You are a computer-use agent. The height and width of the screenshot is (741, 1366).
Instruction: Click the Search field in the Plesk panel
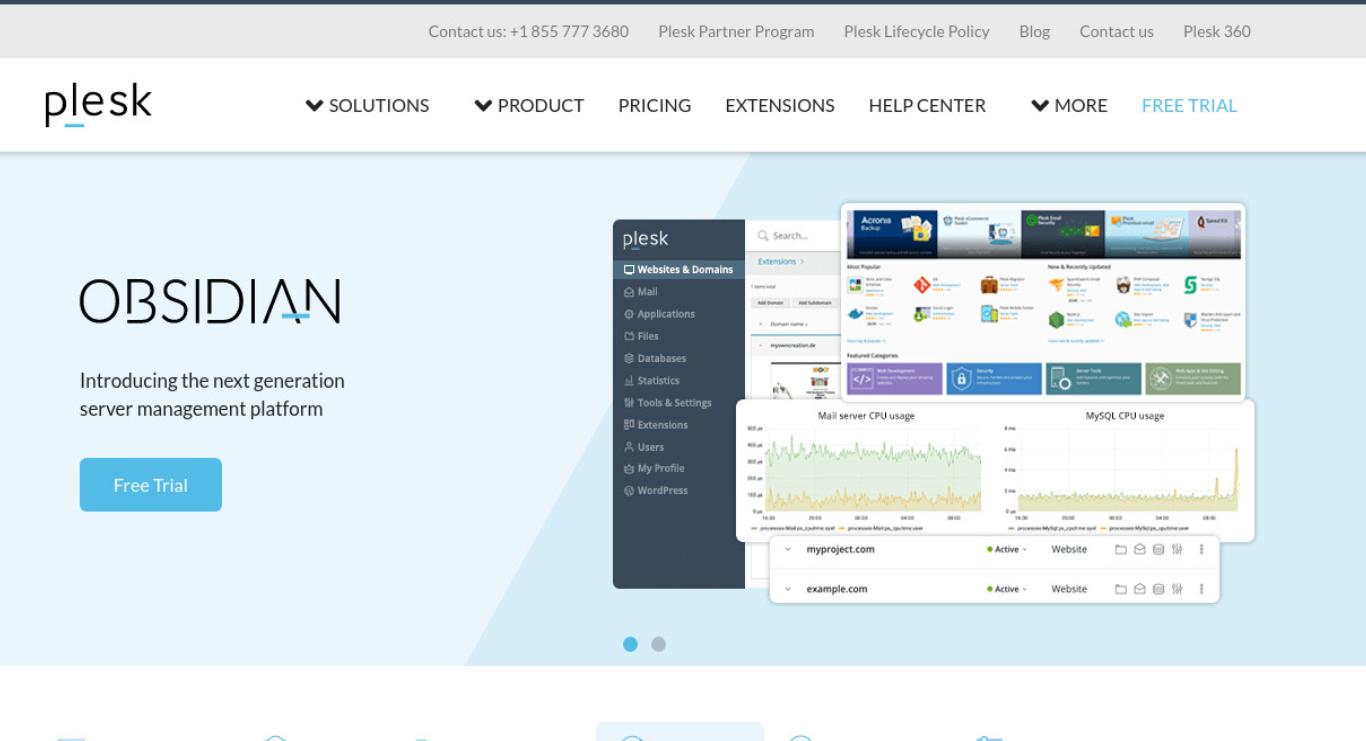pos(795,236)
